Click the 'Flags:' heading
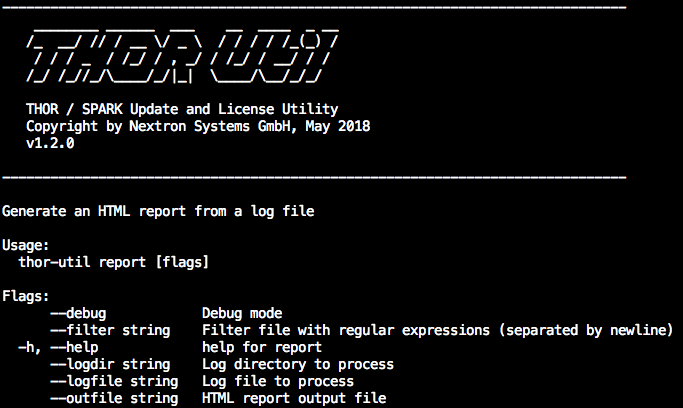The image size is (683, 408). pos(26,296)
